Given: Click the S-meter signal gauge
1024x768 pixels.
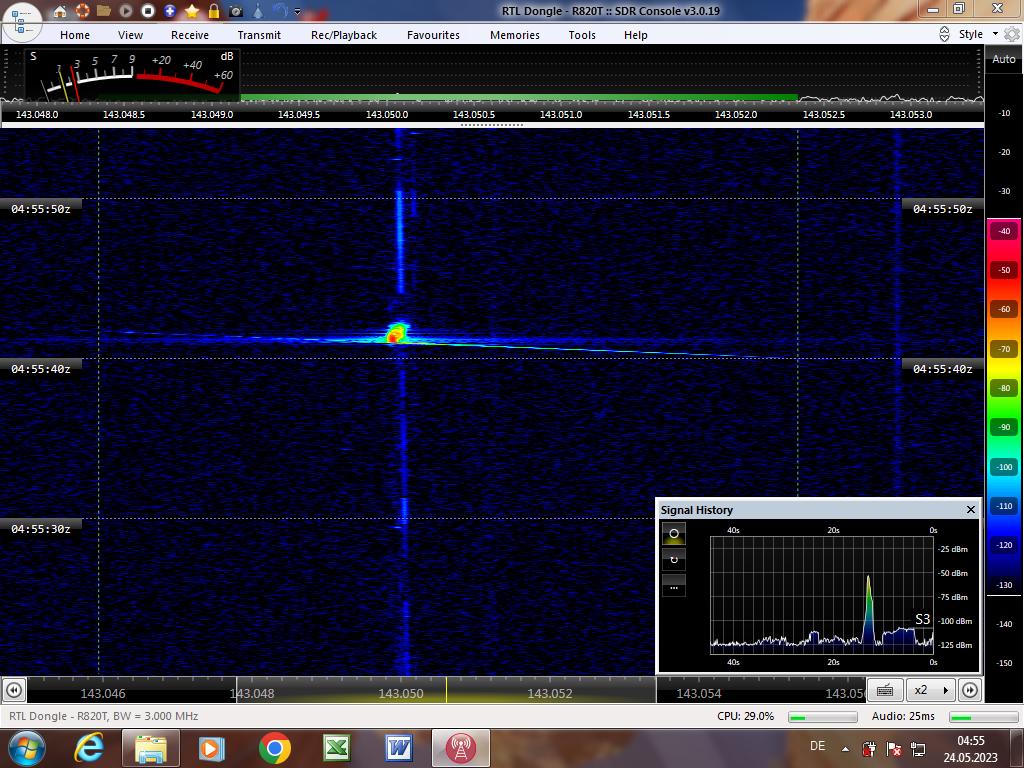Looking at the screenshot, I should point(133,75).
